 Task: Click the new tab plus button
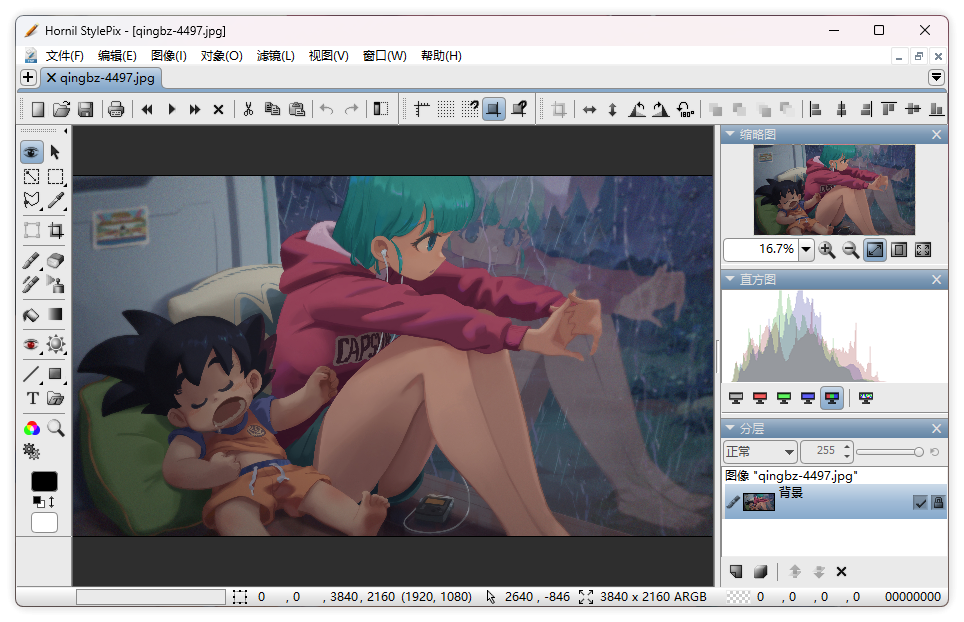(28, 77)
